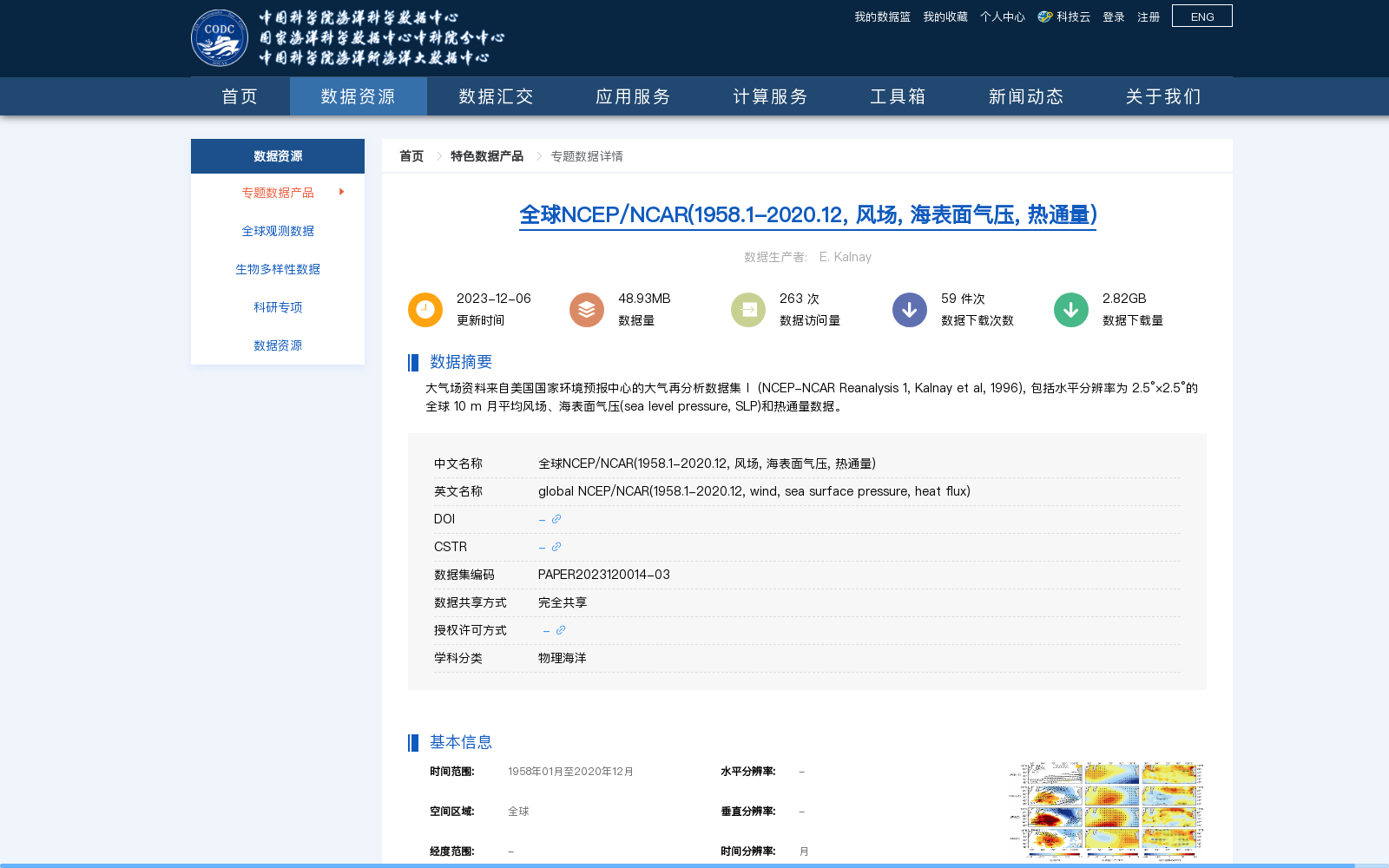Click the 全球NCEP/NCAR dataset title

pyautogui.click(x=807, y=214)
